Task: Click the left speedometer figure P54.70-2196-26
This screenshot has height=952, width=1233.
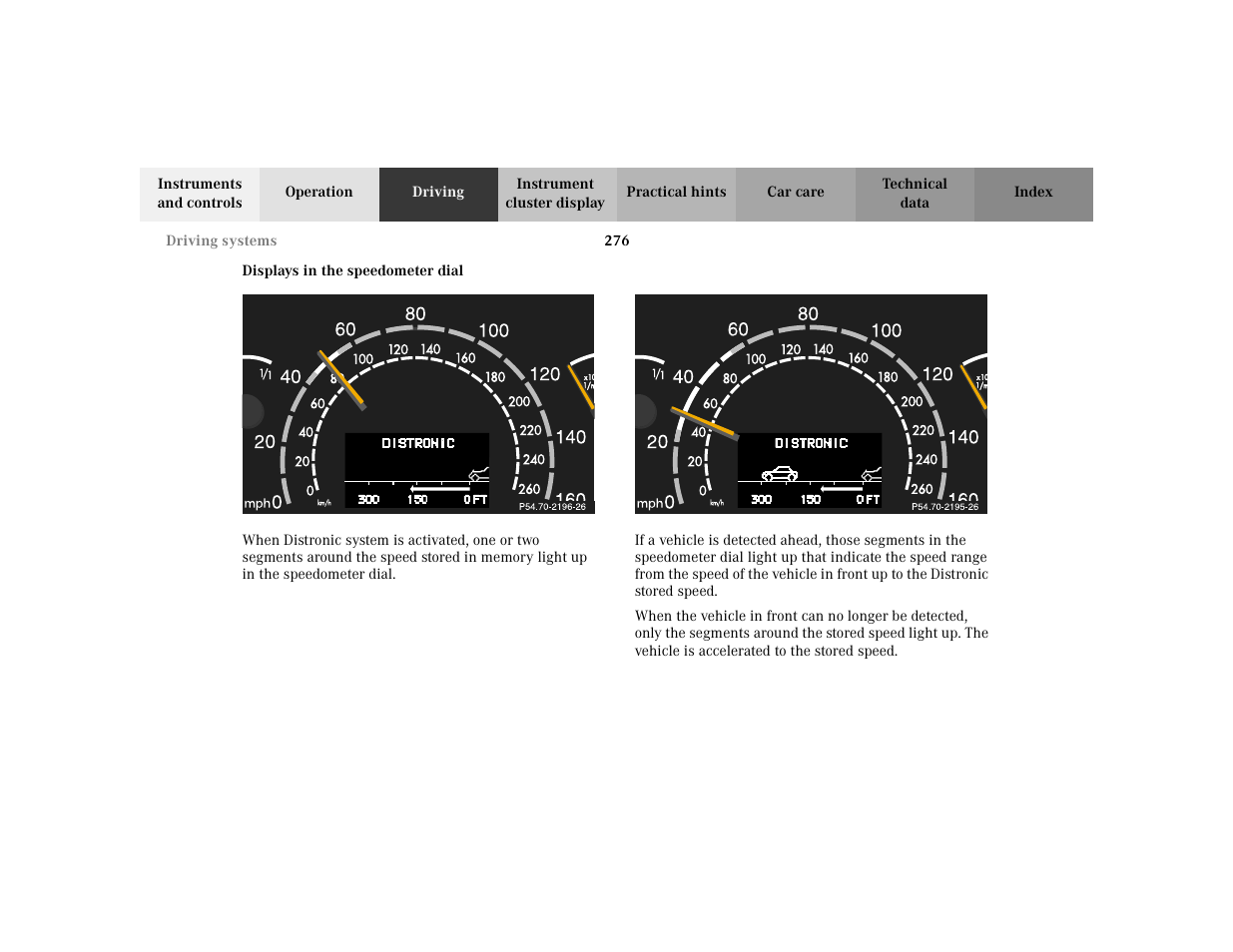Action: pos(418,404)
